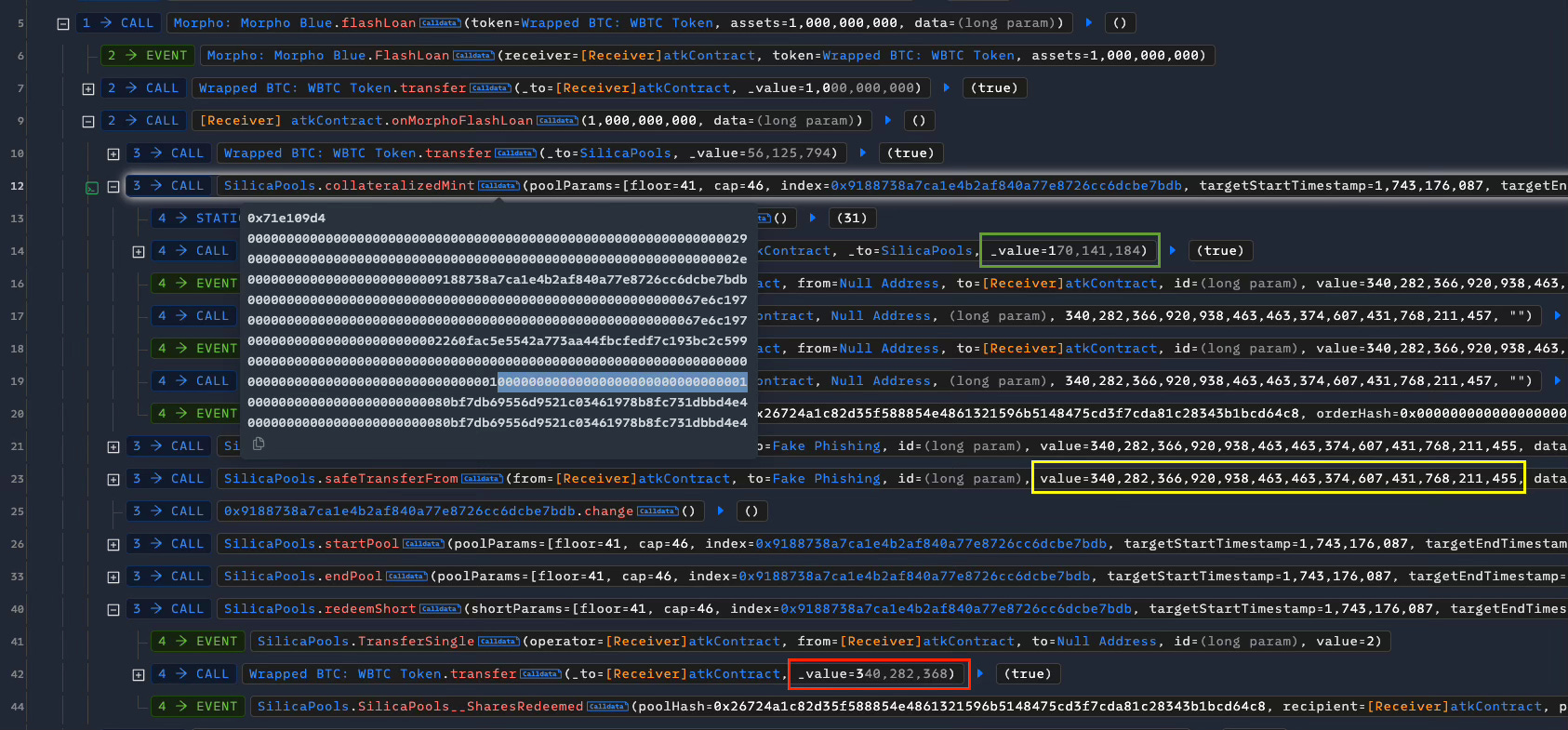Click the redeemShort function name
The height and width of the screenshot is (730, 1568).
370,609
